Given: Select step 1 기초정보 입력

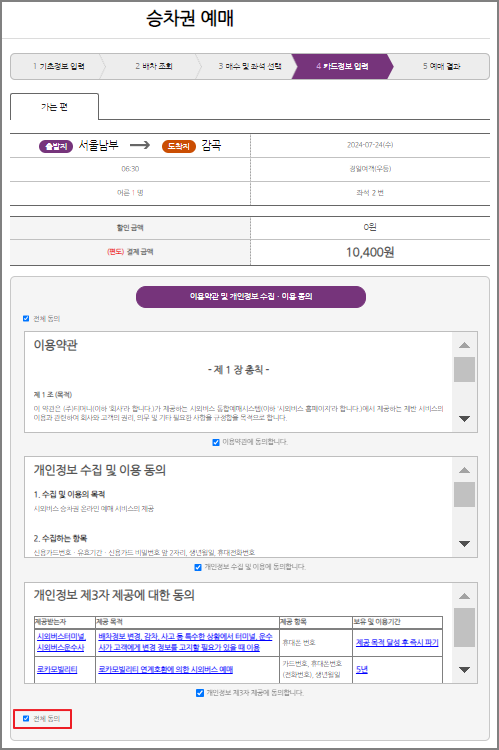Looking at the screenshot, I should (58, 66).
